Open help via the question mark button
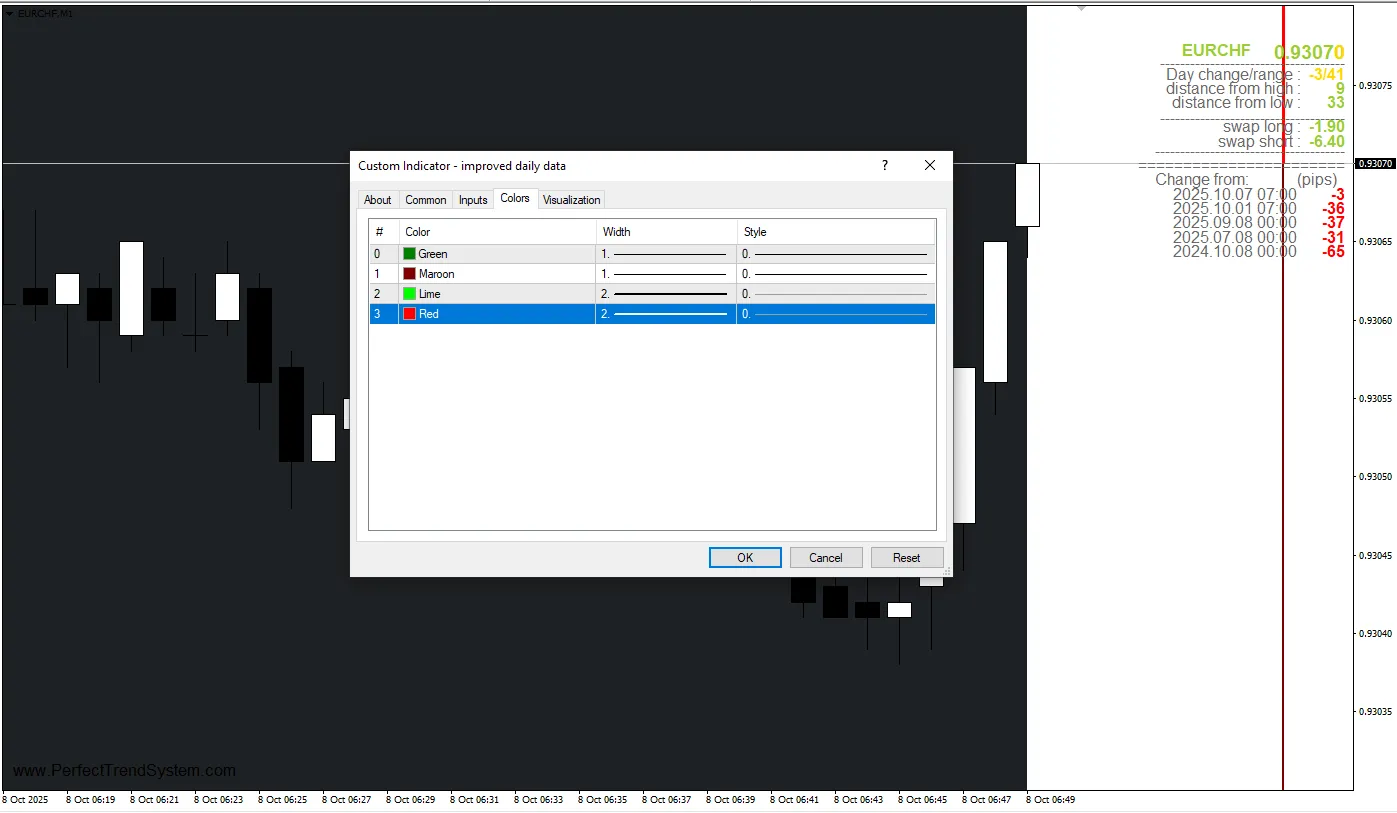The height and width of the screenshot is (813, 1397). (884, 165)
